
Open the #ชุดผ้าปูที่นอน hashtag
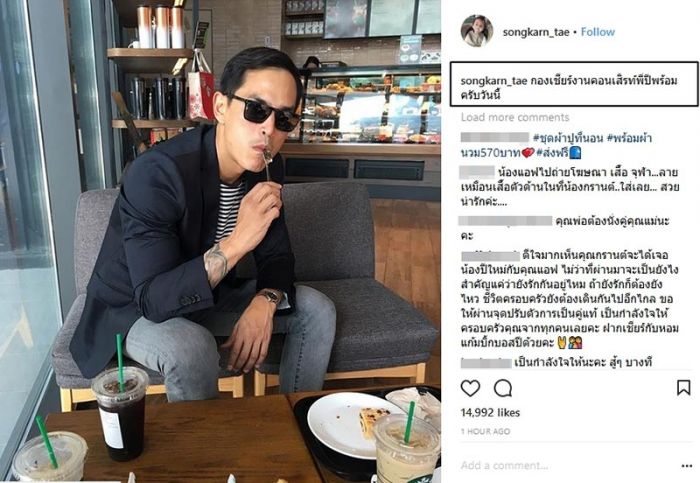(x=568, y=138)
